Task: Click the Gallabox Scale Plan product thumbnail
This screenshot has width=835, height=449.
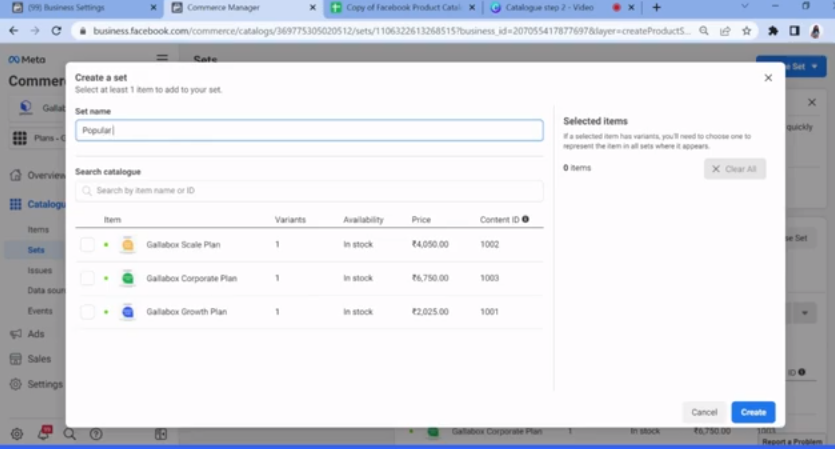Action: tap(128, 244)
